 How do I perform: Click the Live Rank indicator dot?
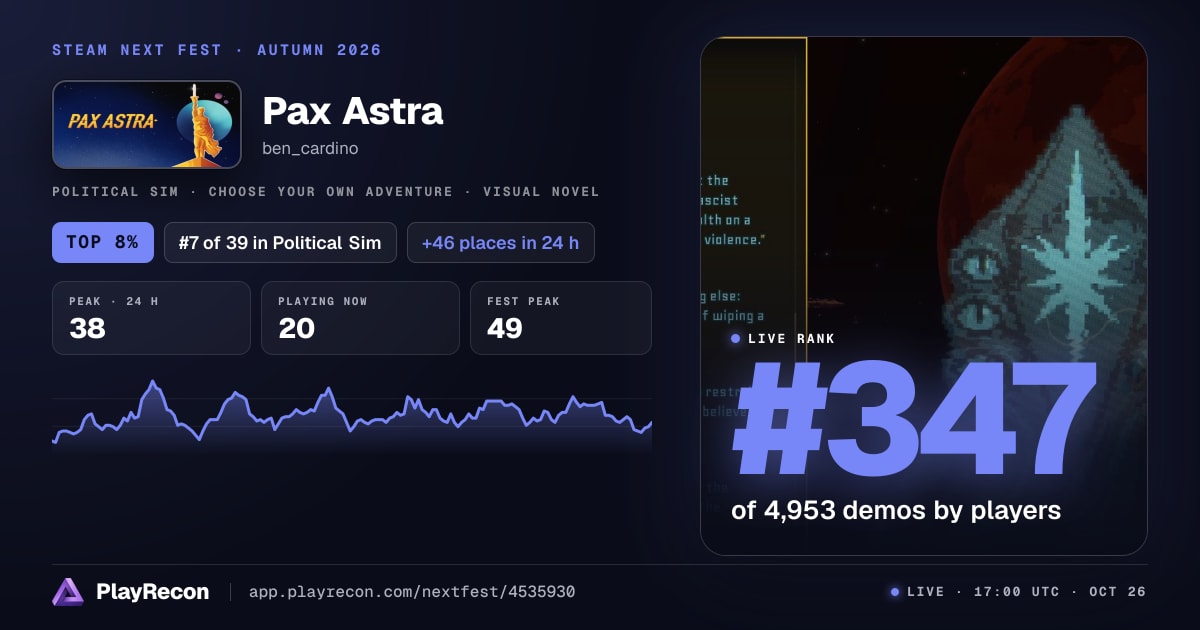(x=736, y=339)
